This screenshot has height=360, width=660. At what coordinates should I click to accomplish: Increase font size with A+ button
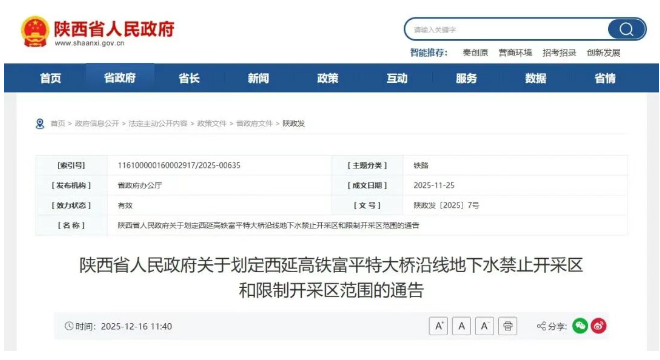pyautogui.click(x=438, y=326)
